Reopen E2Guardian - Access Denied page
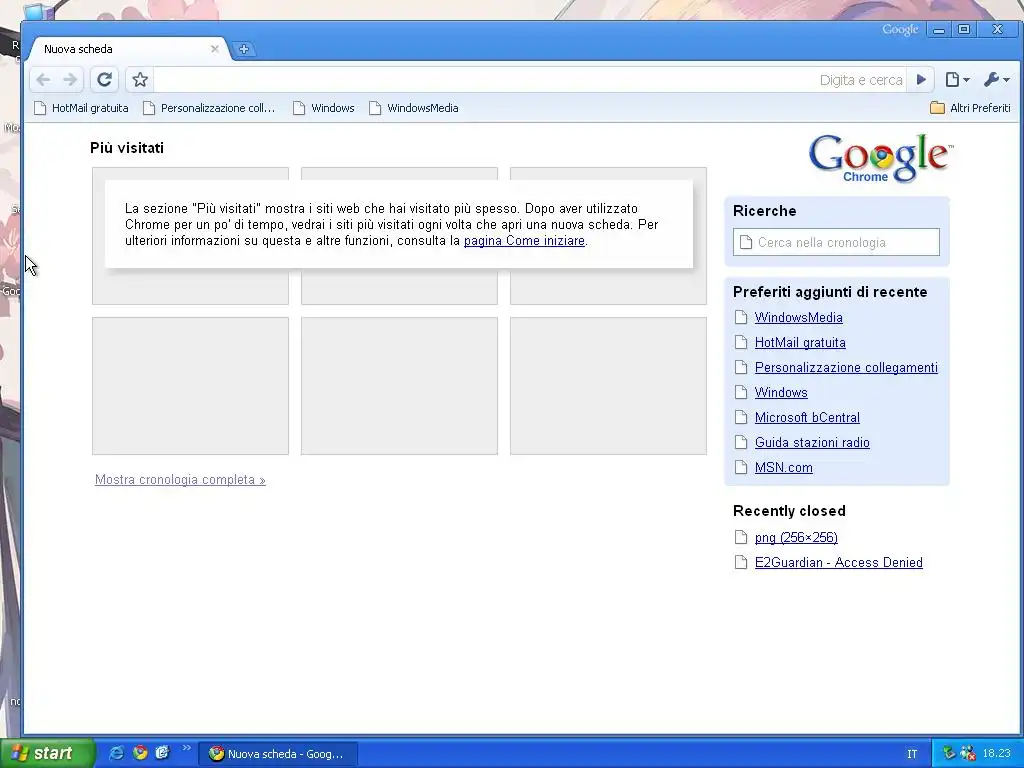 (x=839, y=562)
